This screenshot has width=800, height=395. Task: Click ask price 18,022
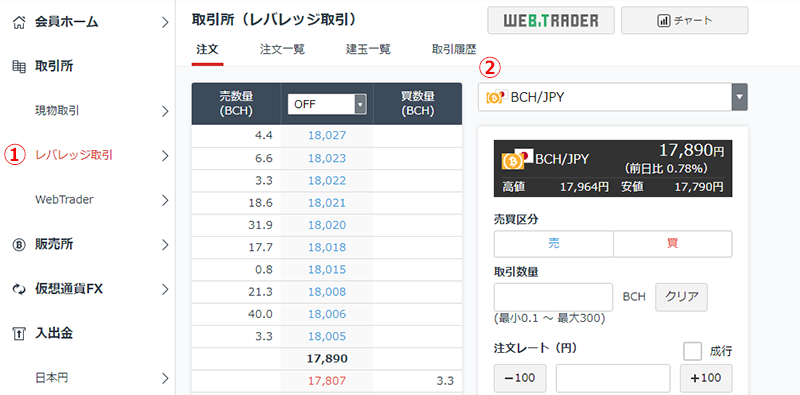click(327, 181)
